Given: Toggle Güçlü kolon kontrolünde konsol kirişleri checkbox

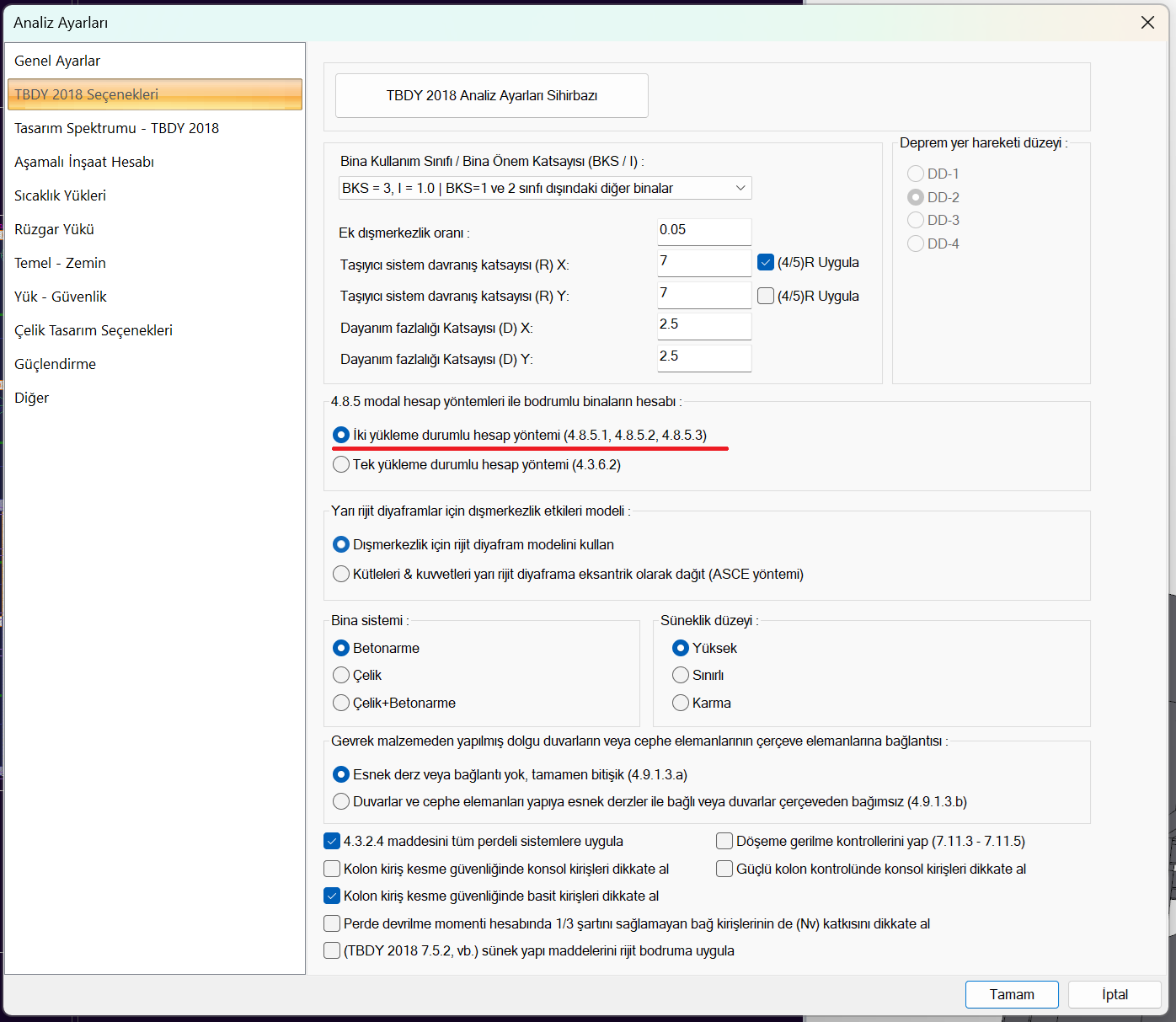Looking at the screenshot, I should point(724,869).
